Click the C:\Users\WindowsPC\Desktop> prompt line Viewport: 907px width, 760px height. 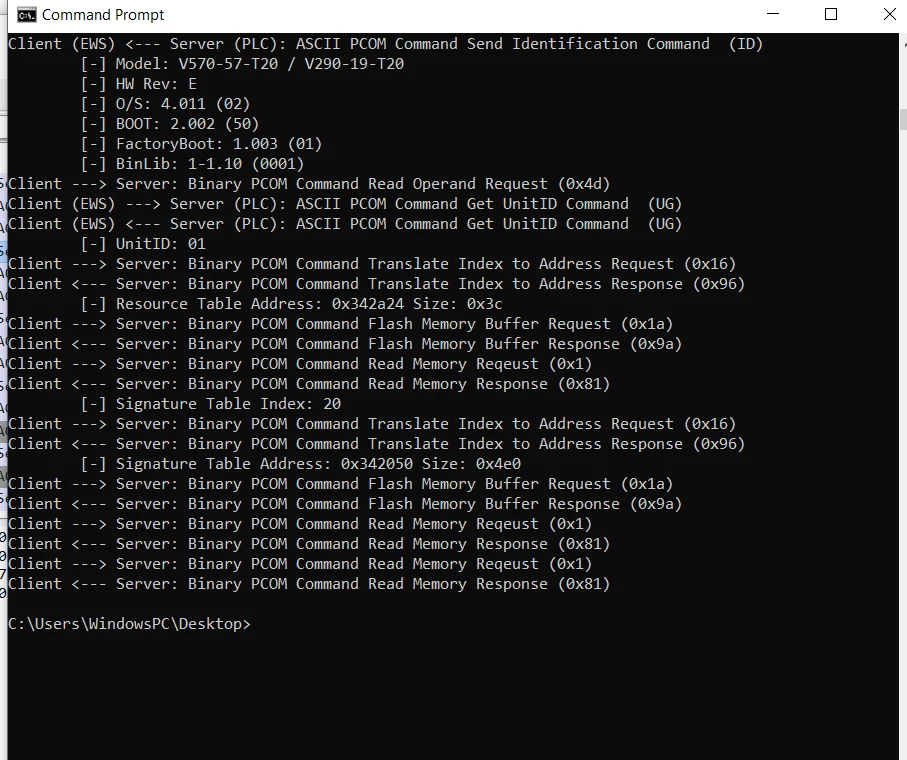[x=130, y=624]
